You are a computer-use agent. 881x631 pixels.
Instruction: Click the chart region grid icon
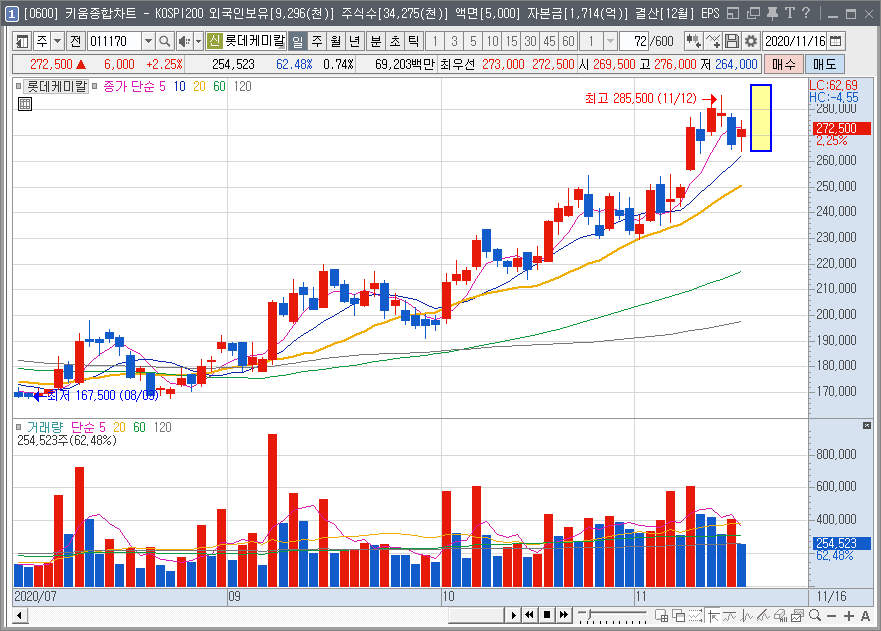(x=662, y=616)
